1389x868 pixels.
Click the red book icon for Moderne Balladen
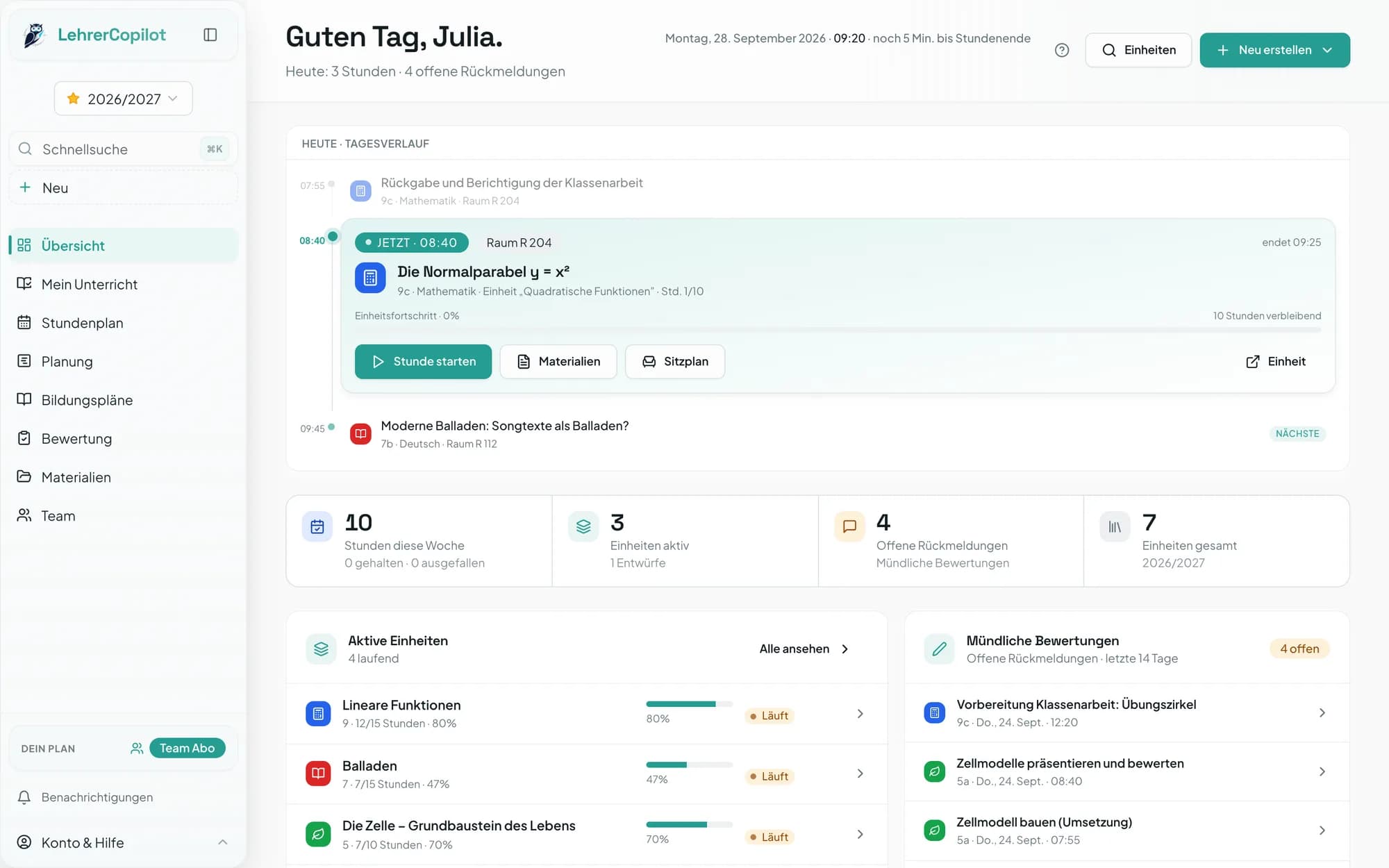click(x=360, y=434)
